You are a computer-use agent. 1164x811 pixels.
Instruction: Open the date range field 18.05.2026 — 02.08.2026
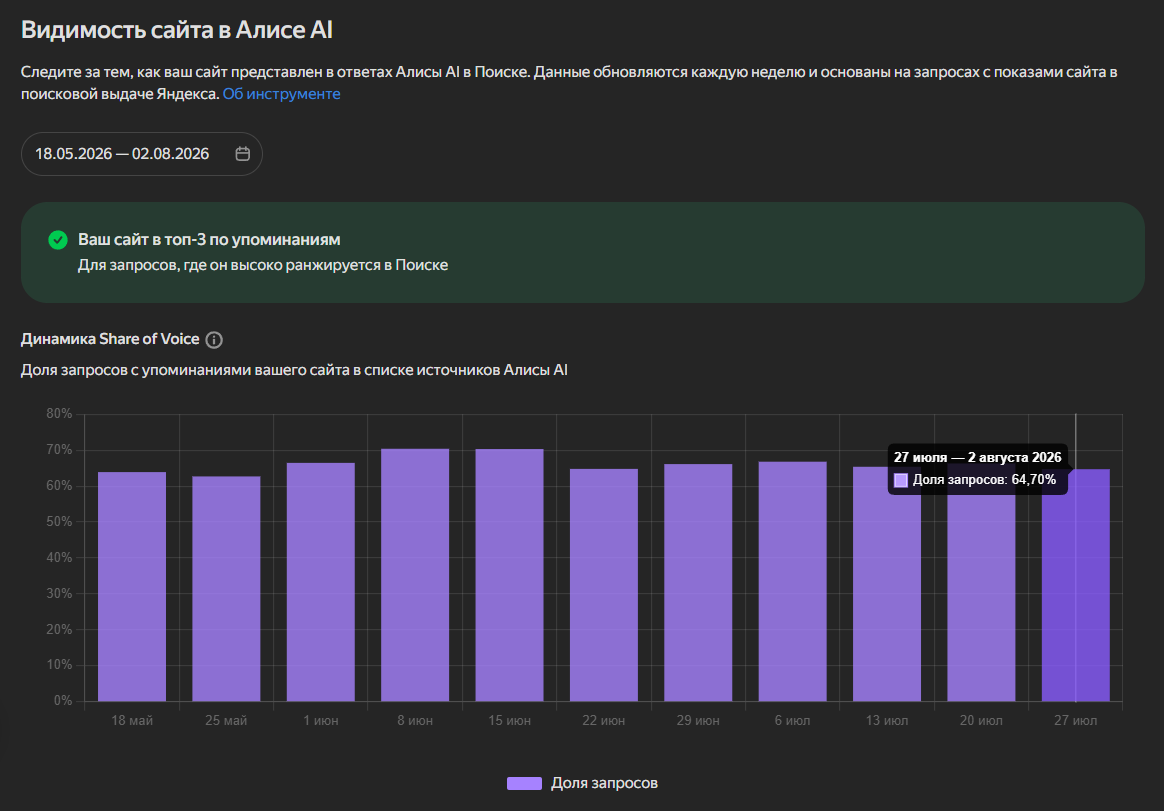[142, 154]
